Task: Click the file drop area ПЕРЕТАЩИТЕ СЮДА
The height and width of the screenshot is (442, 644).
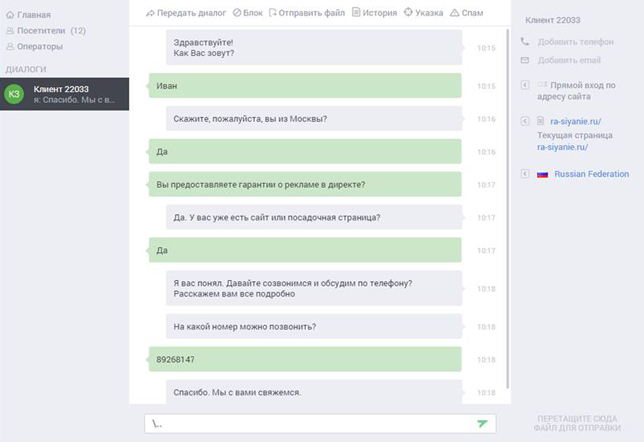Action: point(577,423)
